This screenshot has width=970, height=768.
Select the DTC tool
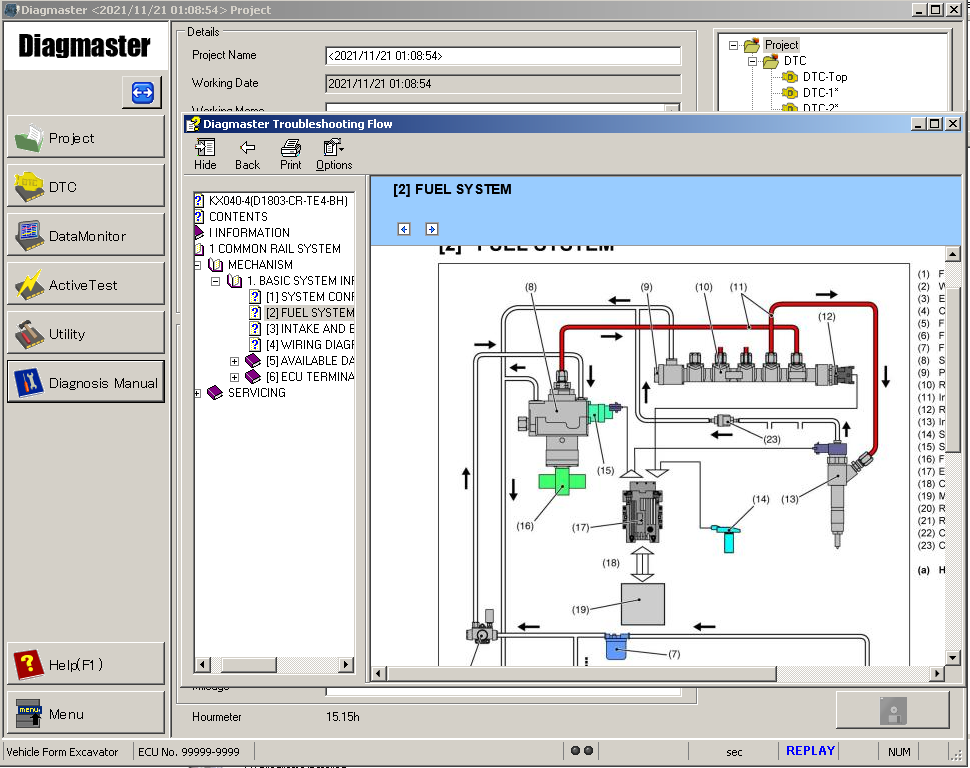click(x=85, y=185)
